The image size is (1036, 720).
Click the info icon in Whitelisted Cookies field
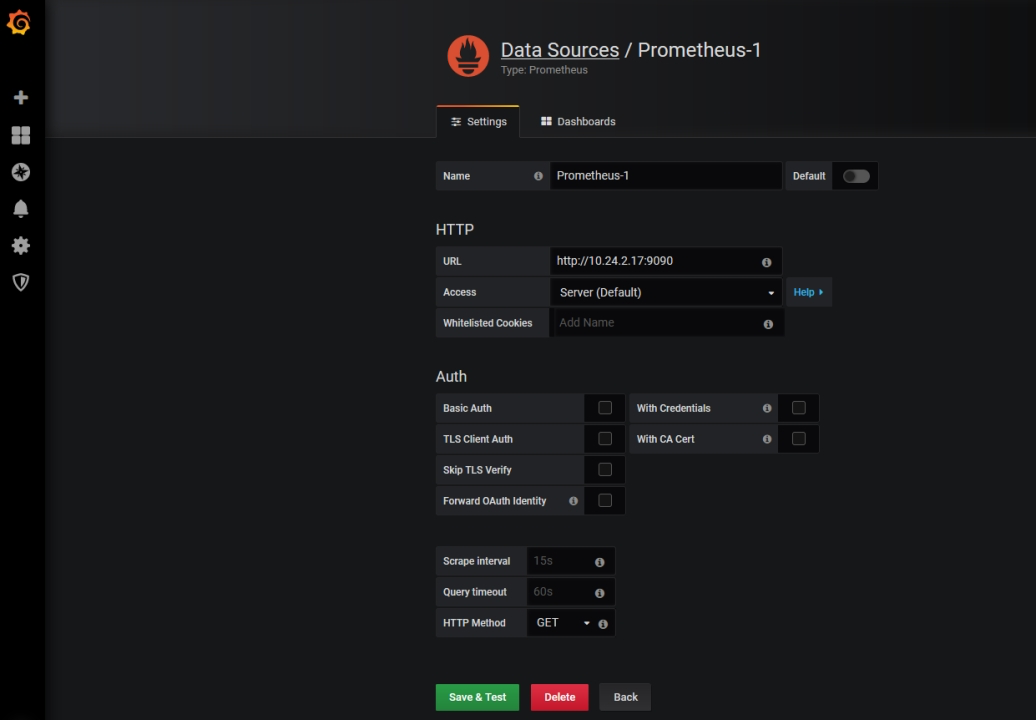coord(768,324)
